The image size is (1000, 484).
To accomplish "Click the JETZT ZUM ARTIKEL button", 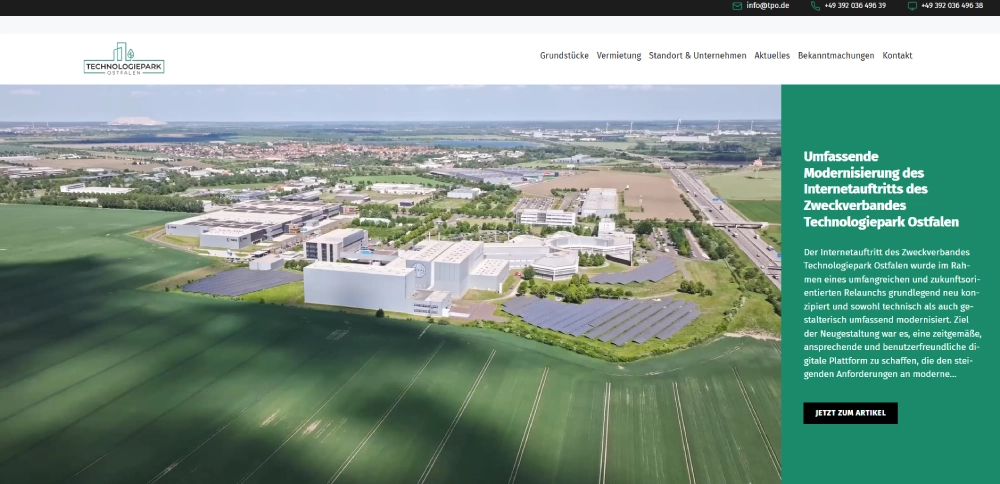I will coord(850,413).
